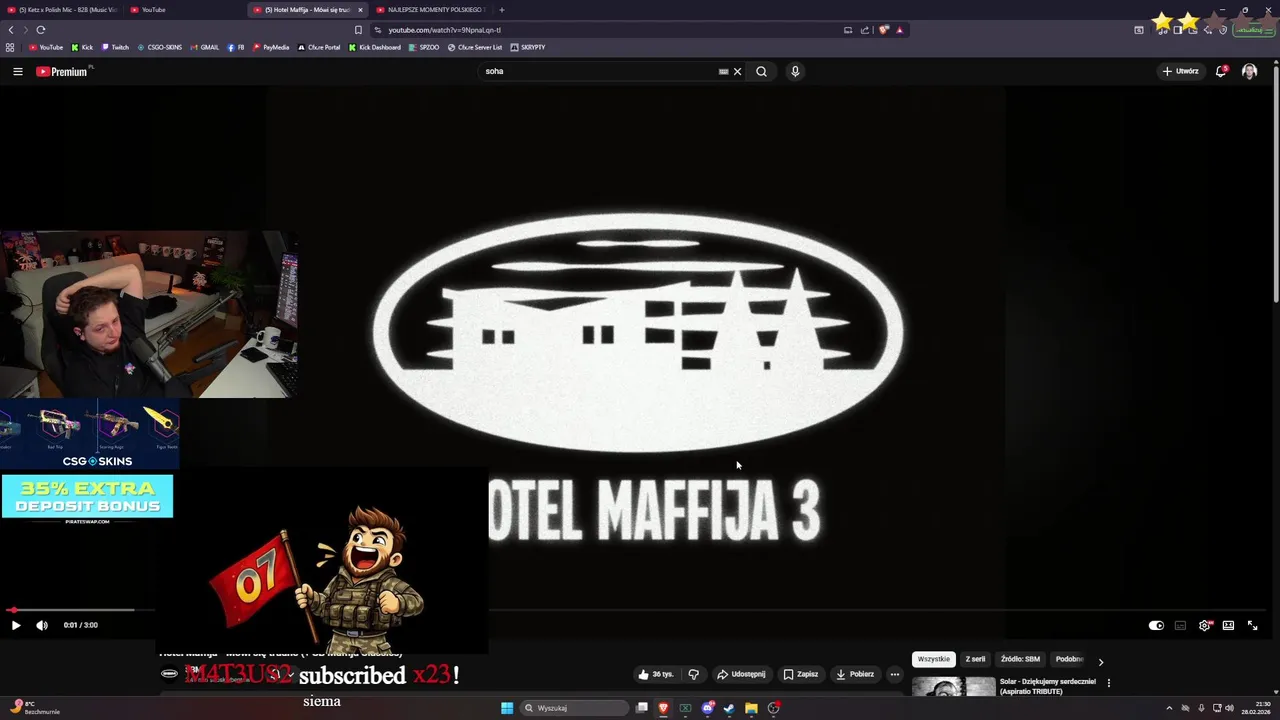Click the Udostępnij share button
This screenshot has width=1280, height=720.
(741, 674)
